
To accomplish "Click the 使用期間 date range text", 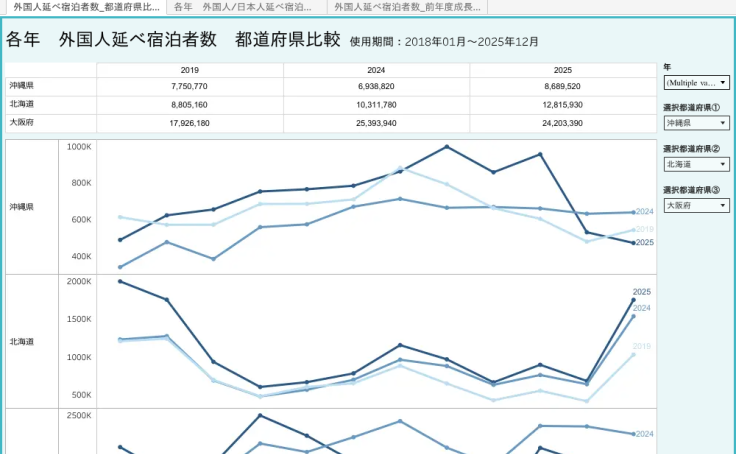I will pyautogui.click(x=444, y=42).
